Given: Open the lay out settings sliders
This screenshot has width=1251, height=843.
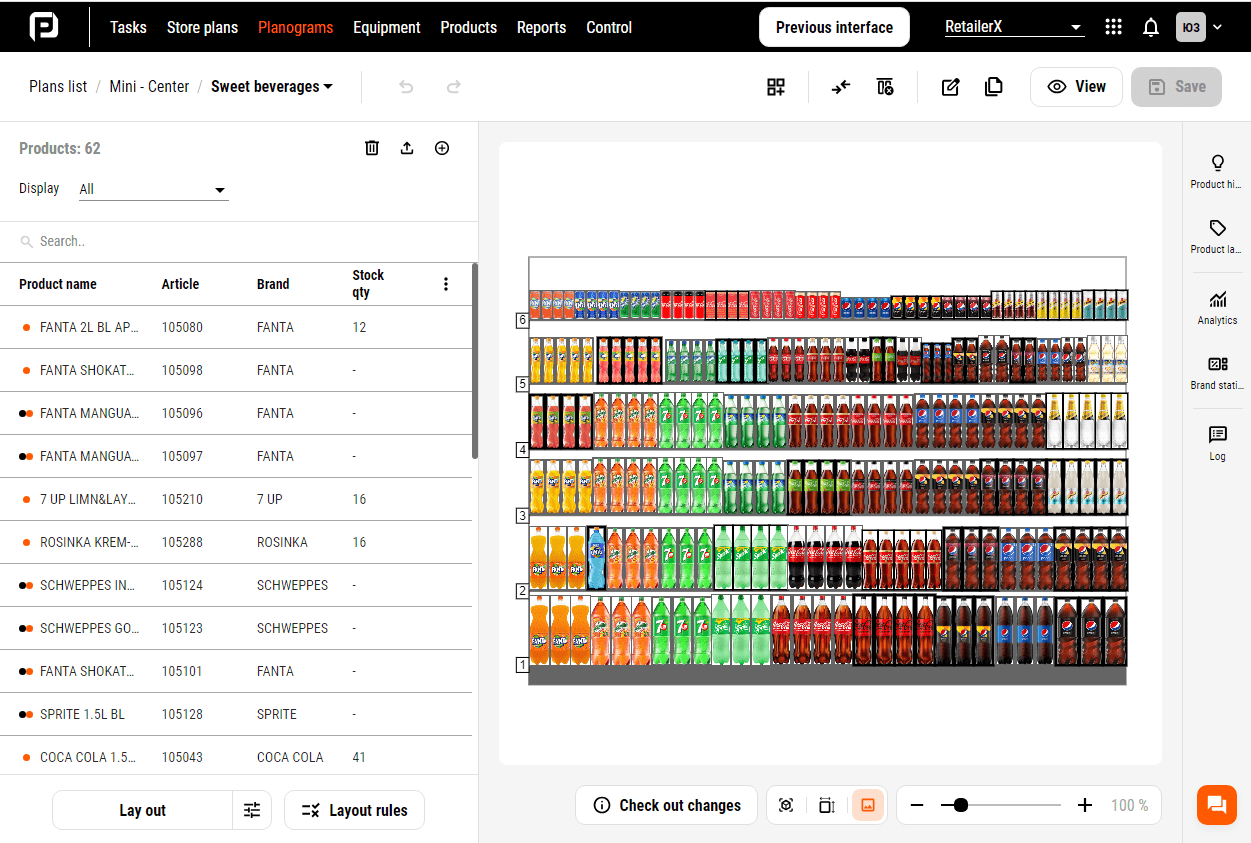Looking at the screenshot, I should 252,810.
